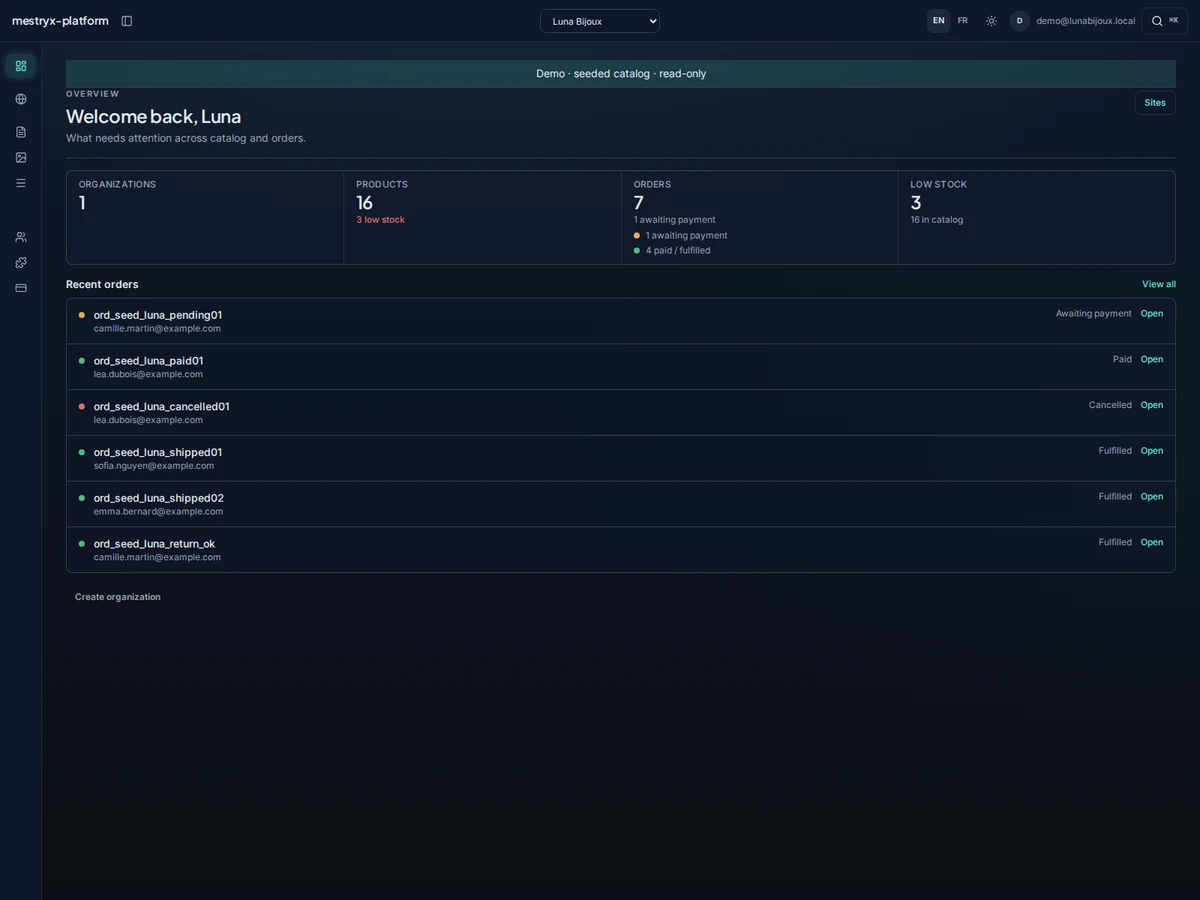Open order ord_seed_luna_paid01
The height and width of the screenshot is (900, 1200).
coord(1152,360)
